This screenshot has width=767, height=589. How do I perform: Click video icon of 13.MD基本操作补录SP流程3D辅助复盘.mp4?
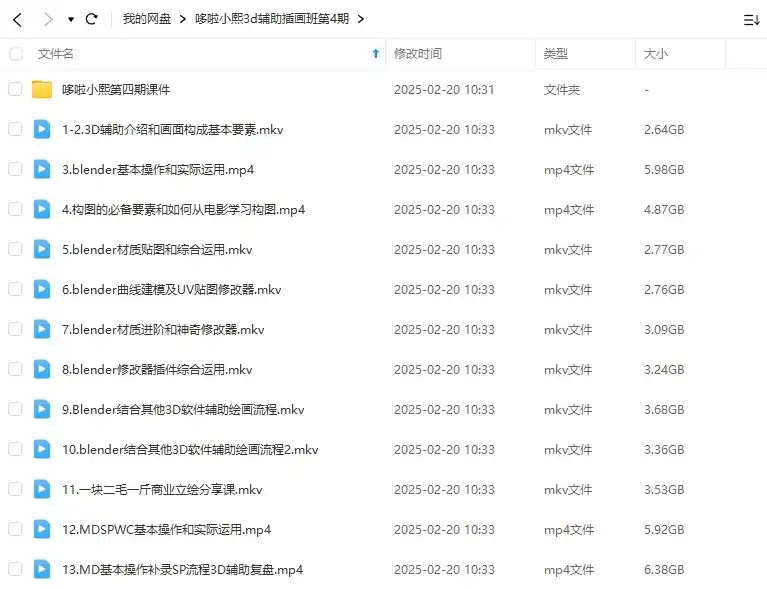[42, 569]
